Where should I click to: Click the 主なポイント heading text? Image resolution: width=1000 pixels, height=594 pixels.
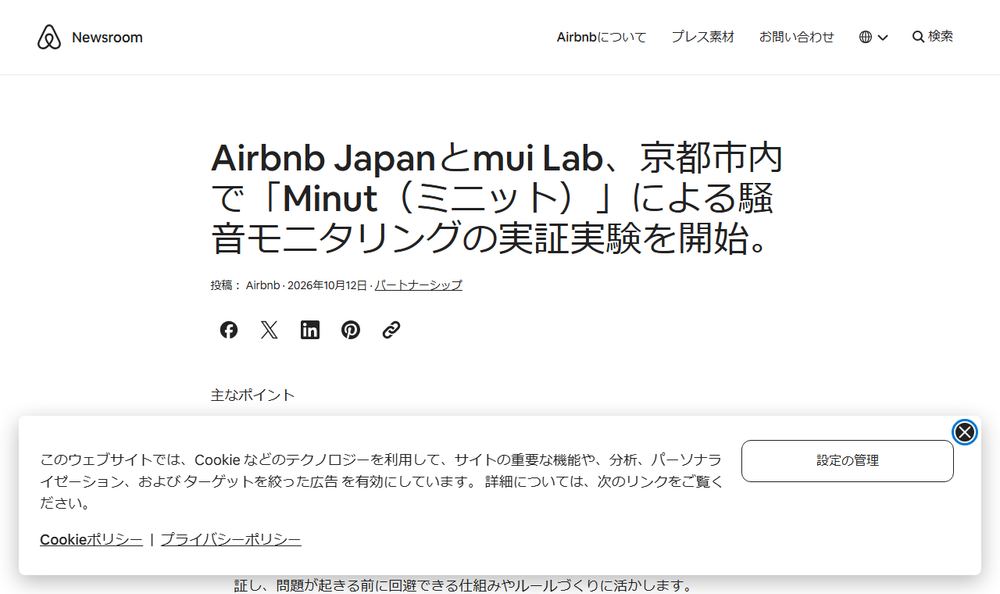[x=253, y=395]
